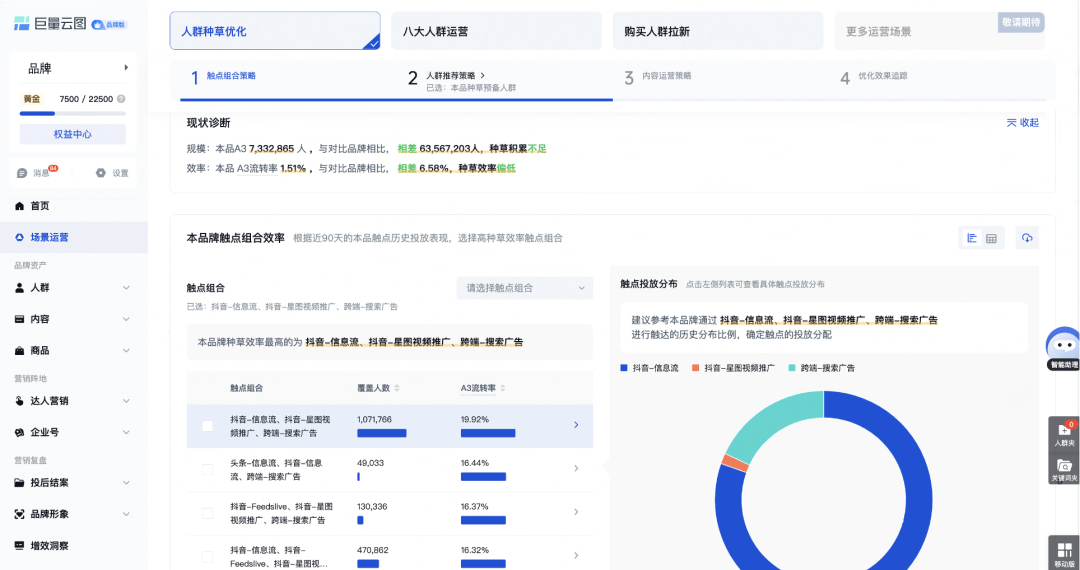Click the 巨量云图 logo

[x=50, y=23]
